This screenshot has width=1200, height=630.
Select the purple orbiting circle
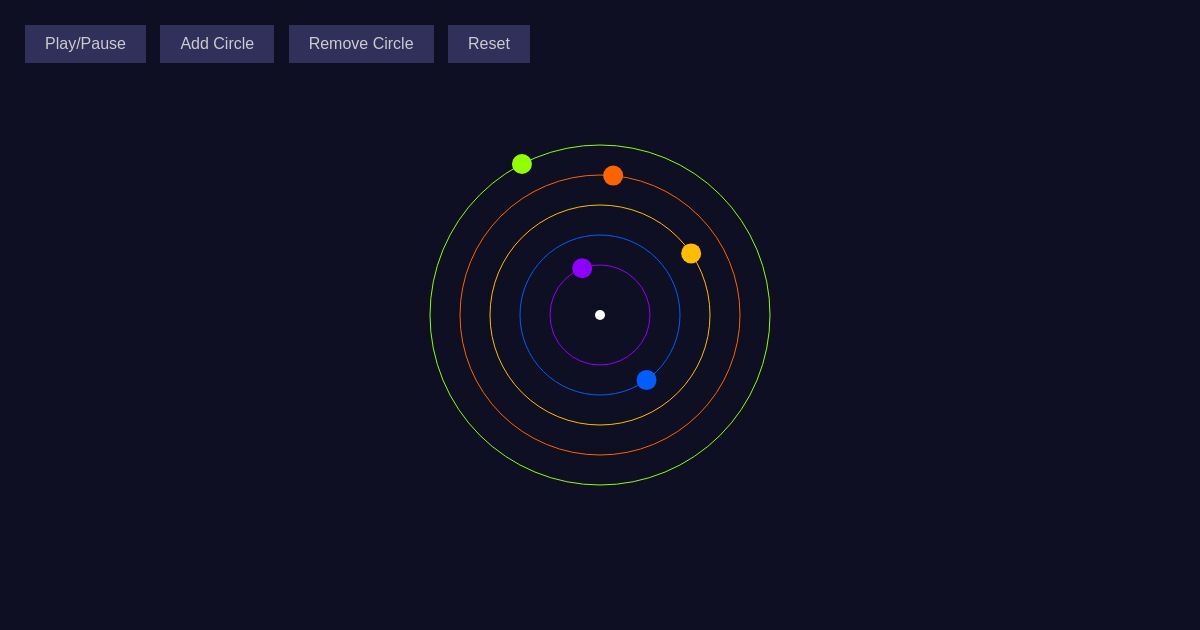582,268
